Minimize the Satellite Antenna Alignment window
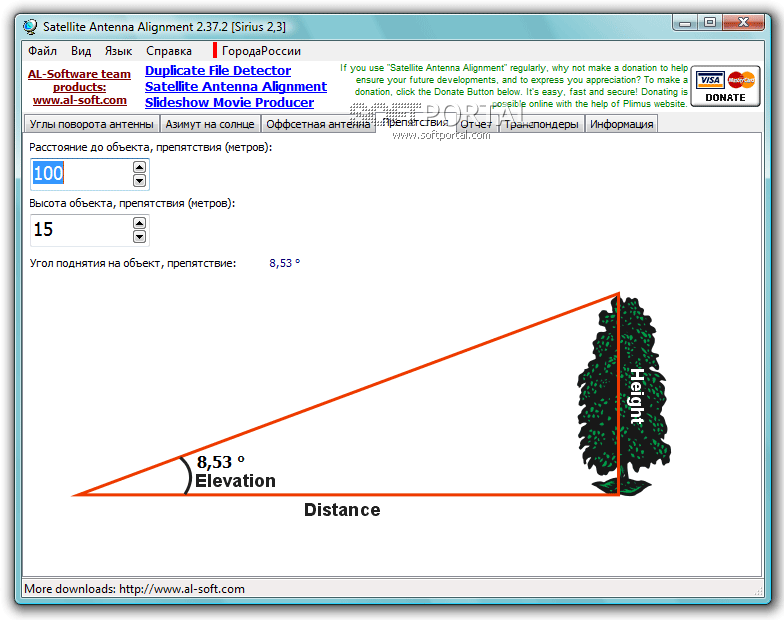This screenshot has width=784, height=620. coord(685,23)
